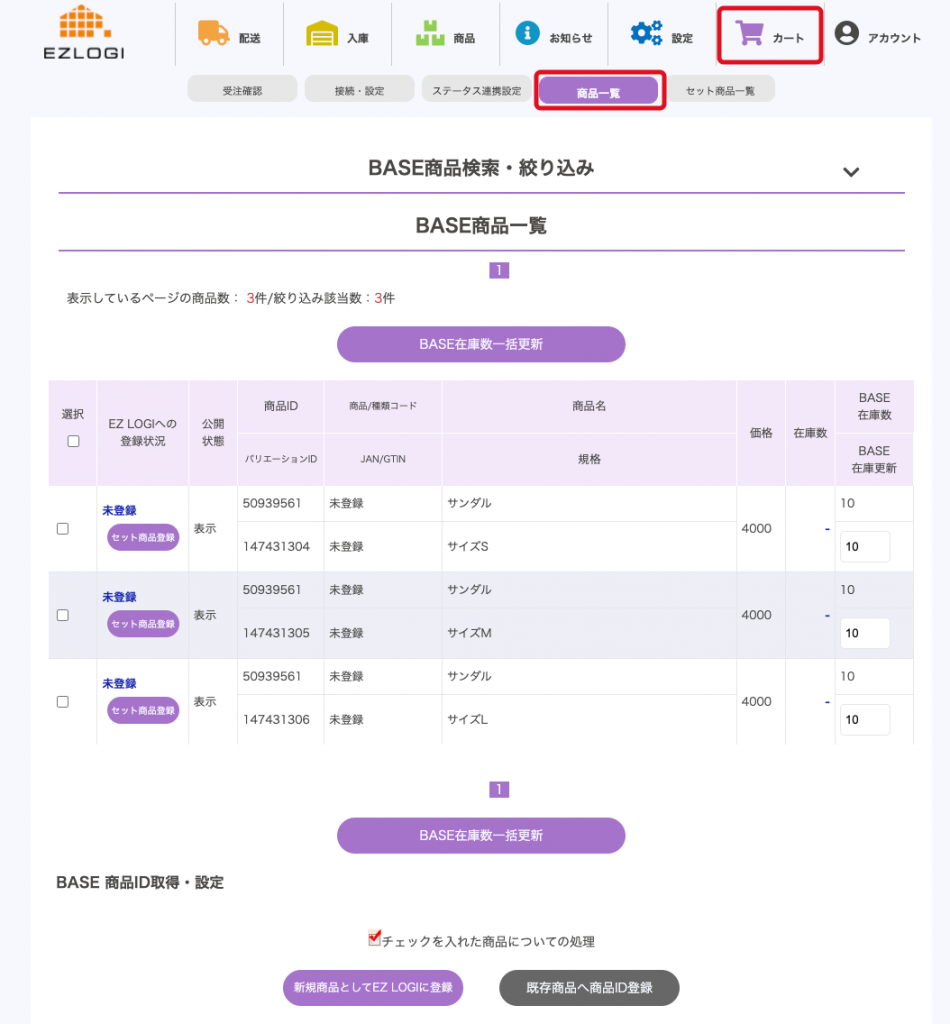The height and width of the screenshot is (1024, 950).
Task: Click 新規商品としてEZ LOGIに登録 button
Action: [373, 987]
